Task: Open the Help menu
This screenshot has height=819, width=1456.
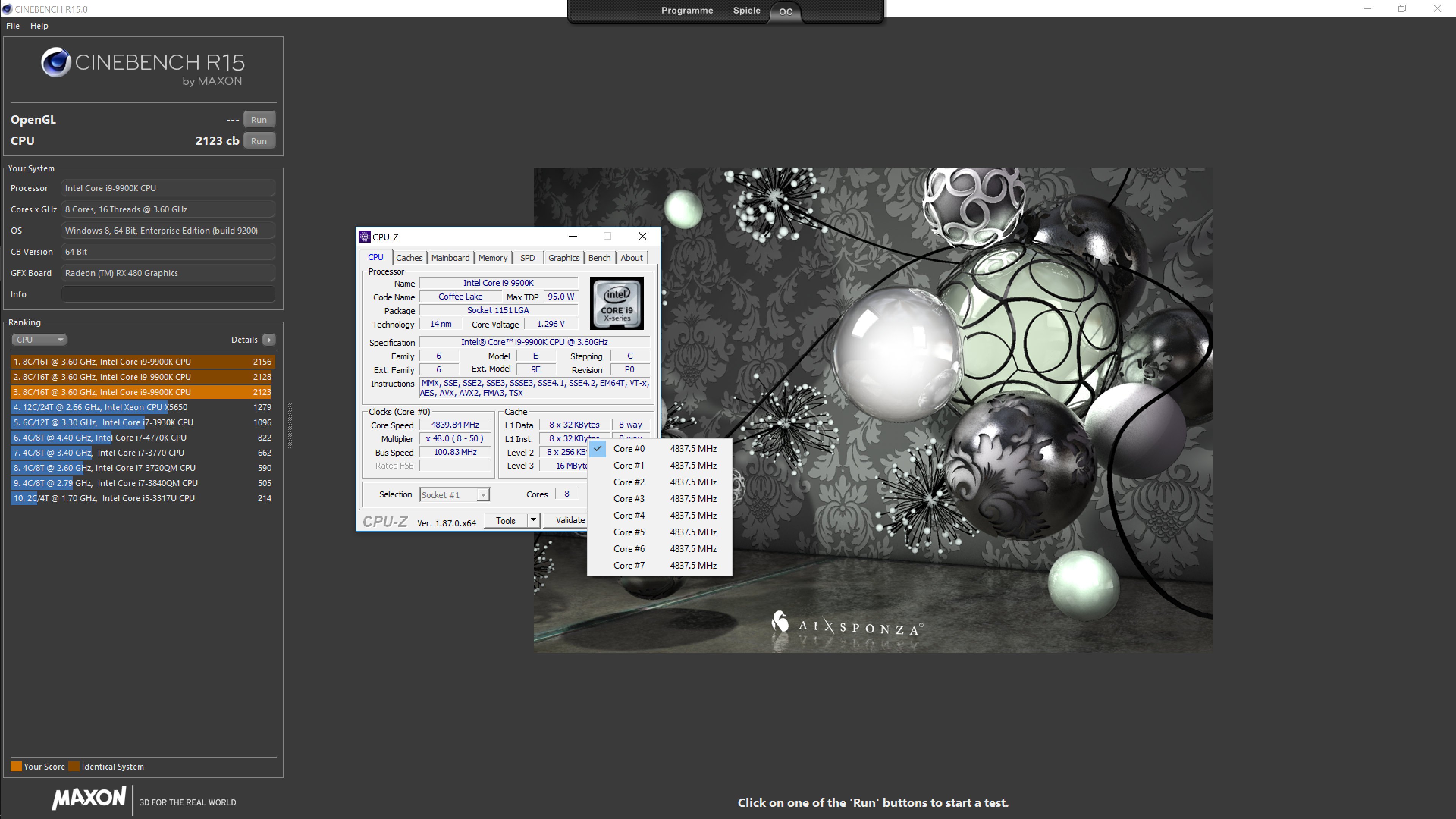Action: click(x=39, y=26)
